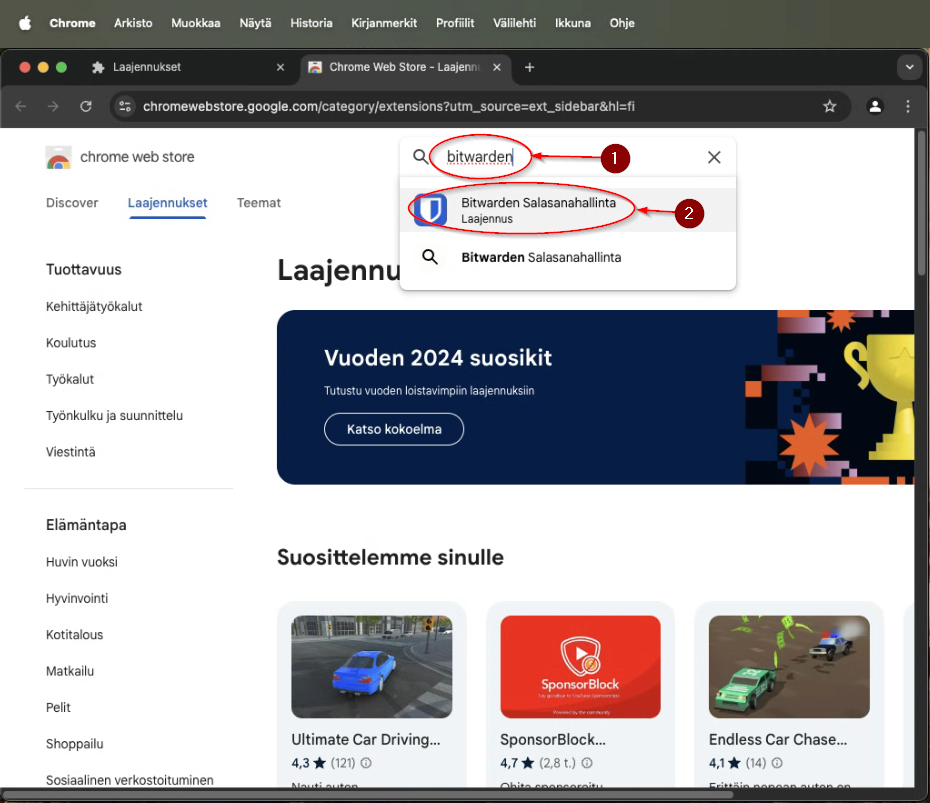Open the Vuoden 2024 suosikit banner heading
The height and width of the screenshot is (803, 930).
438,358
